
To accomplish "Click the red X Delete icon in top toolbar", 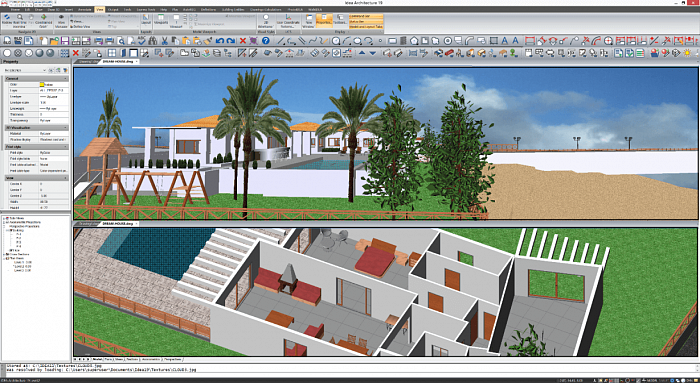I will tap(243, 41).
